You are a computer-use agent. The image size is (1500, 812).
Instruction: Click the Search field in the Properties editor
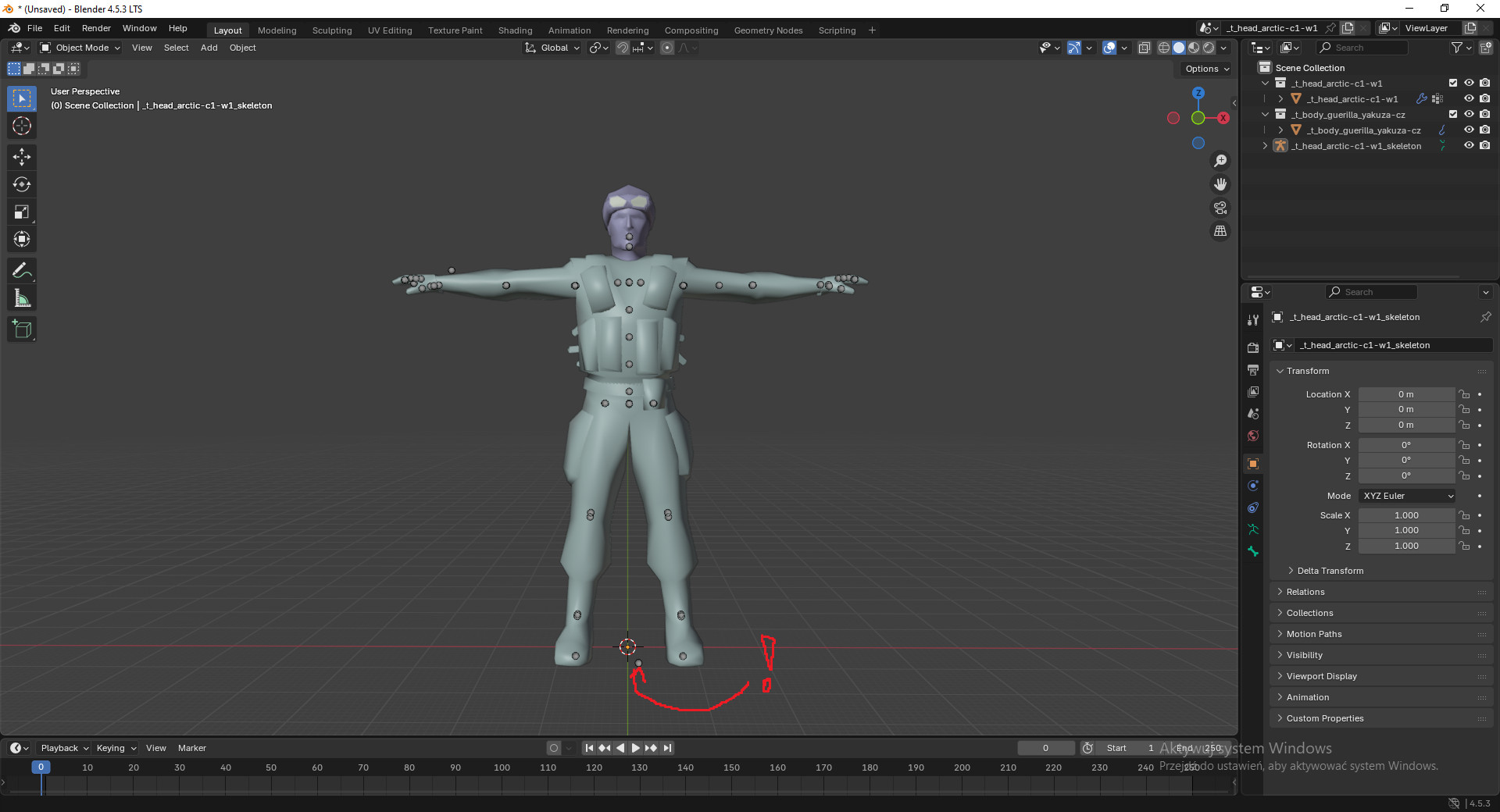(x=1371, y=291)
